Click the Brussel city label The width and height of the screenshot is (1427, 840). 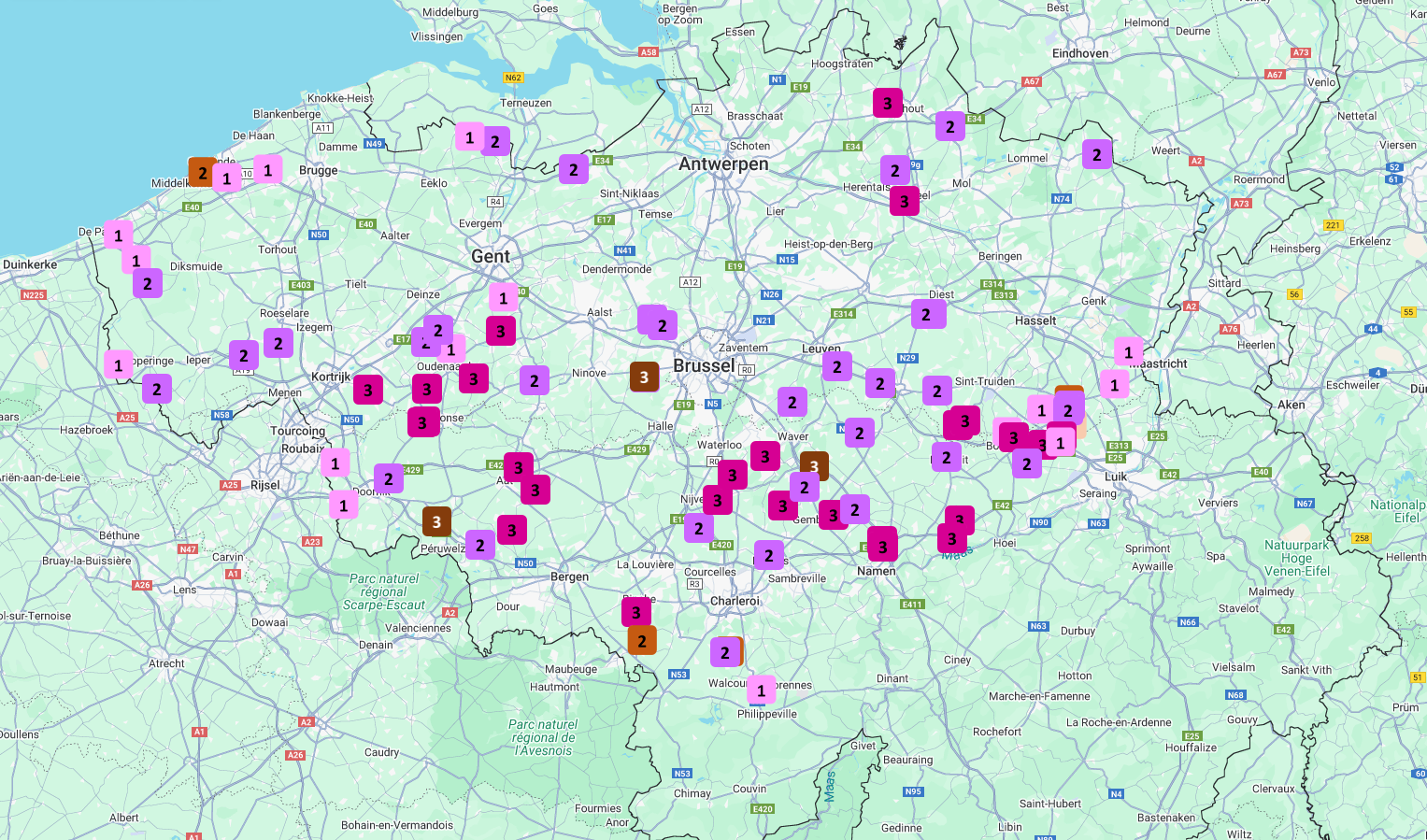[x=704, y=365]
